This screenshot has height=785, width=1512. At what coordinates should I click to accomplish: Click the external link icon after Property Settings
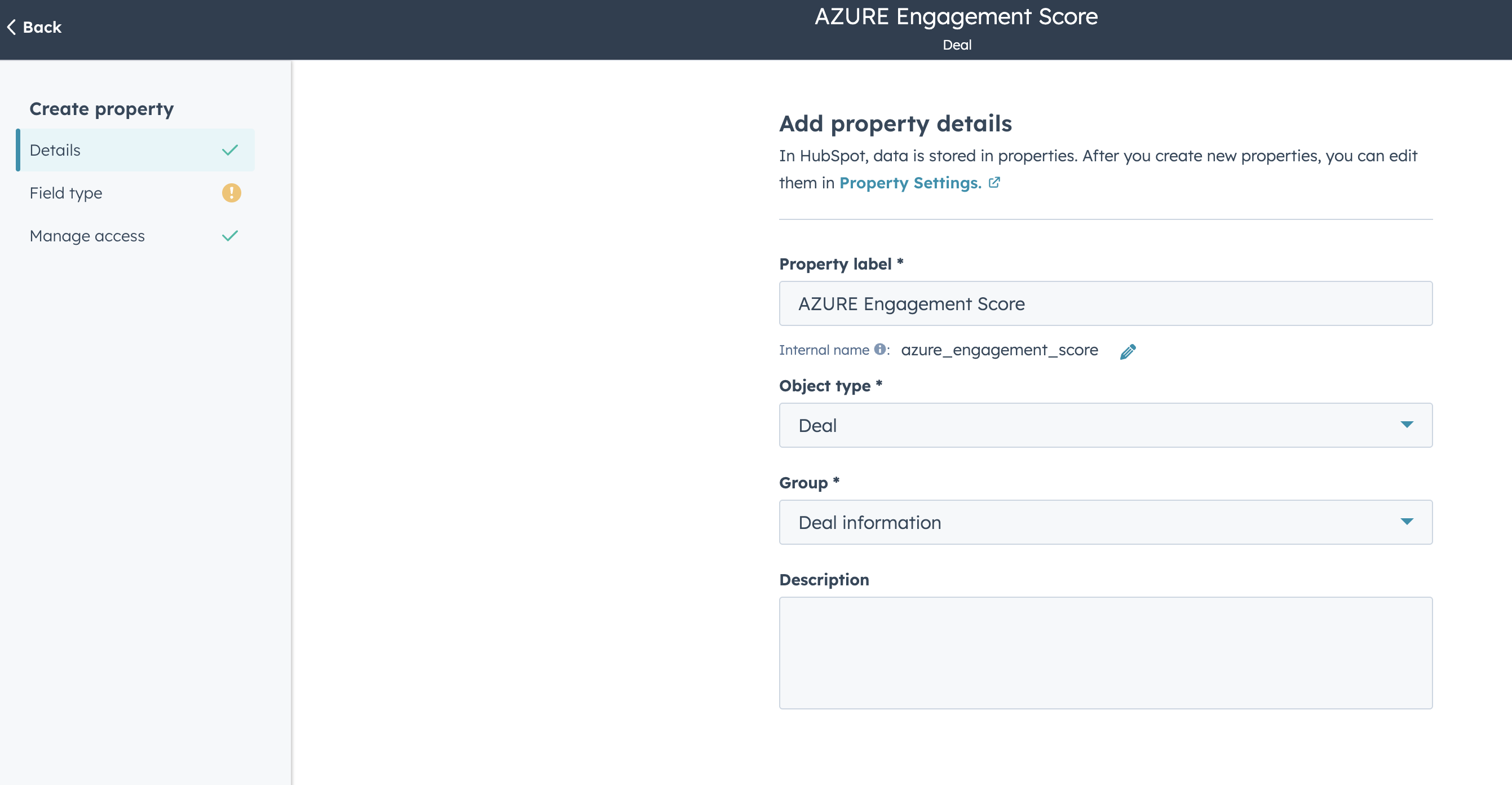pos(994,183)
